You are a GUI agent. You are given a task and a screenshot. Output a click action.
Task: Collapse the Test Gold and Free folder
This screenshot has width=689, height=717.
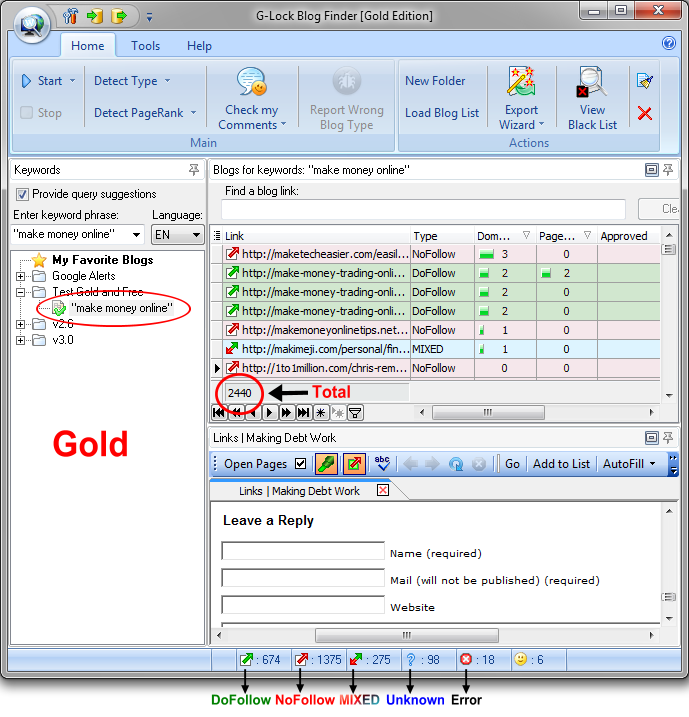point(20,292)
